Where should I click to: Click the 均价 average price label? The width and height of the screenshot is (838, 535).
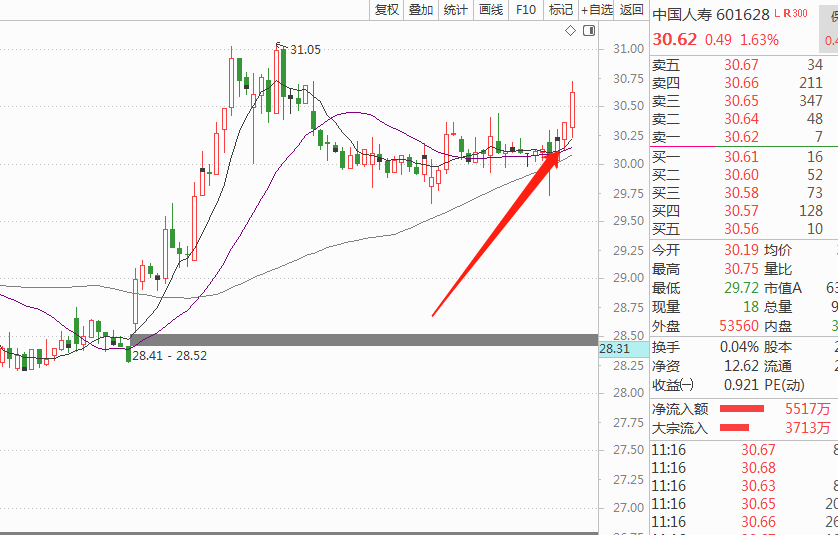click(x=778, y=250)
